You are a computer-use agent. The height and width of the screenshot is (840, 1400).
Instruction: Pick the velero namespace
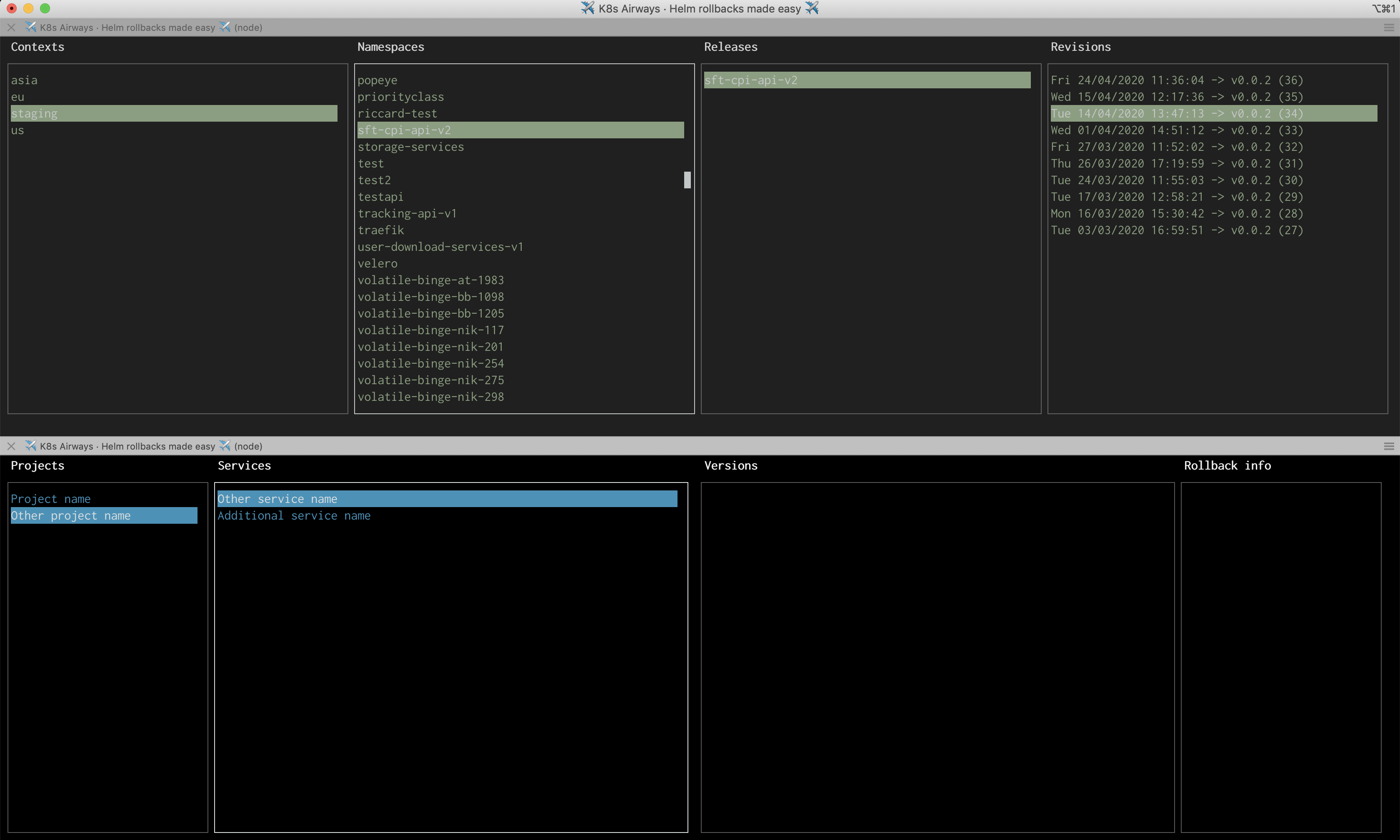(x=377, y=263)
